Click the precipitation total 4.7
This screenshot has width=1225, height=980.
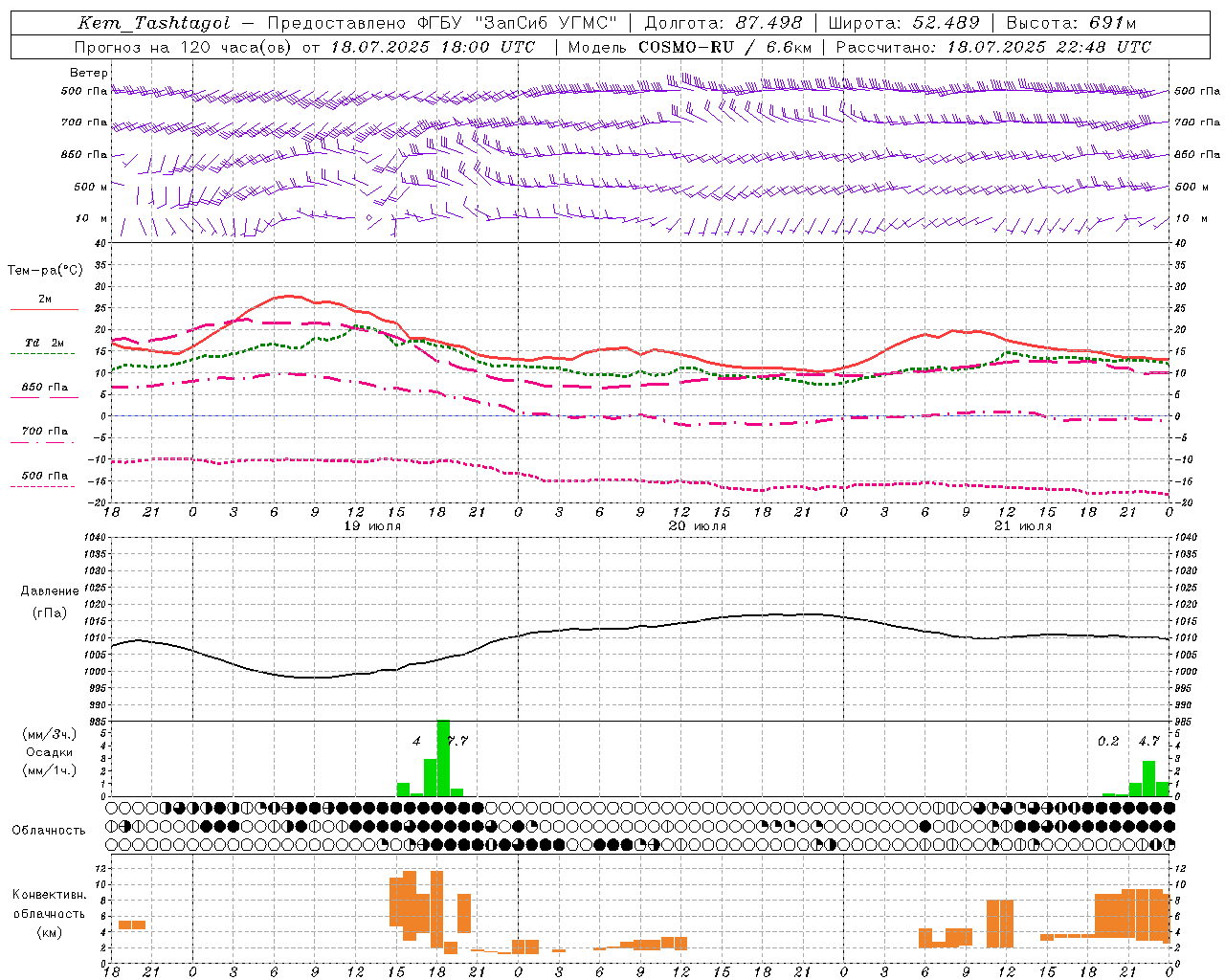pos(1148,741)
